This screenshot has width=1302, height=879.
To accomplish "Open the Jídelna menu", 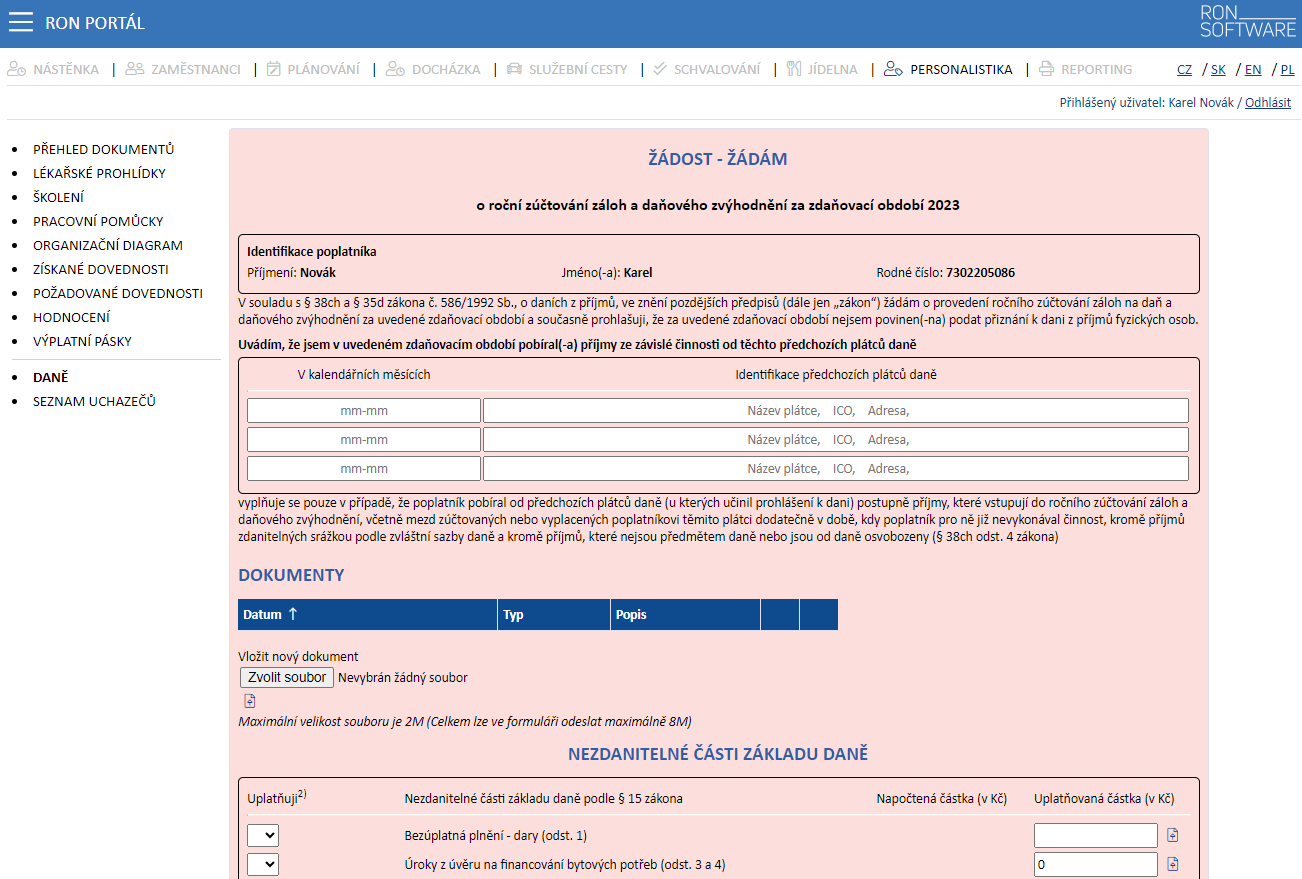I will coord(832,69).
